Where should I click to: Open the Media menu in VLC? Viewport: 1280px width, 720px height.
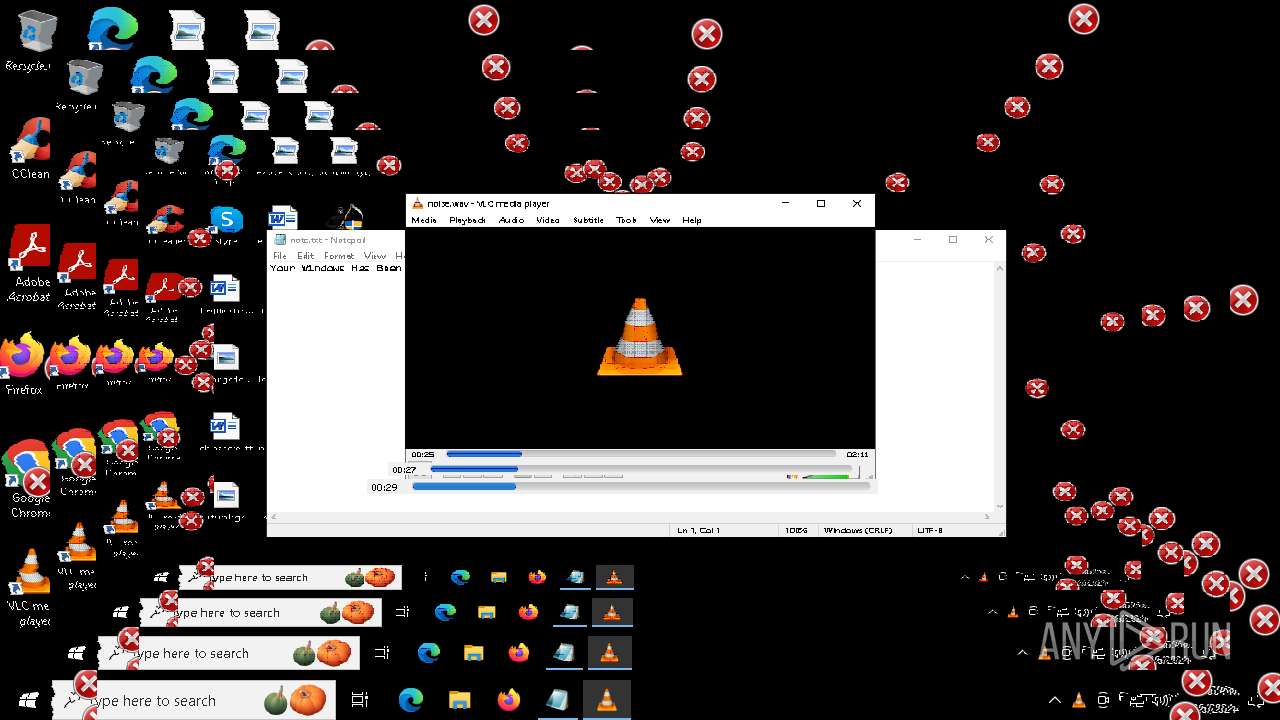[424, 220]
